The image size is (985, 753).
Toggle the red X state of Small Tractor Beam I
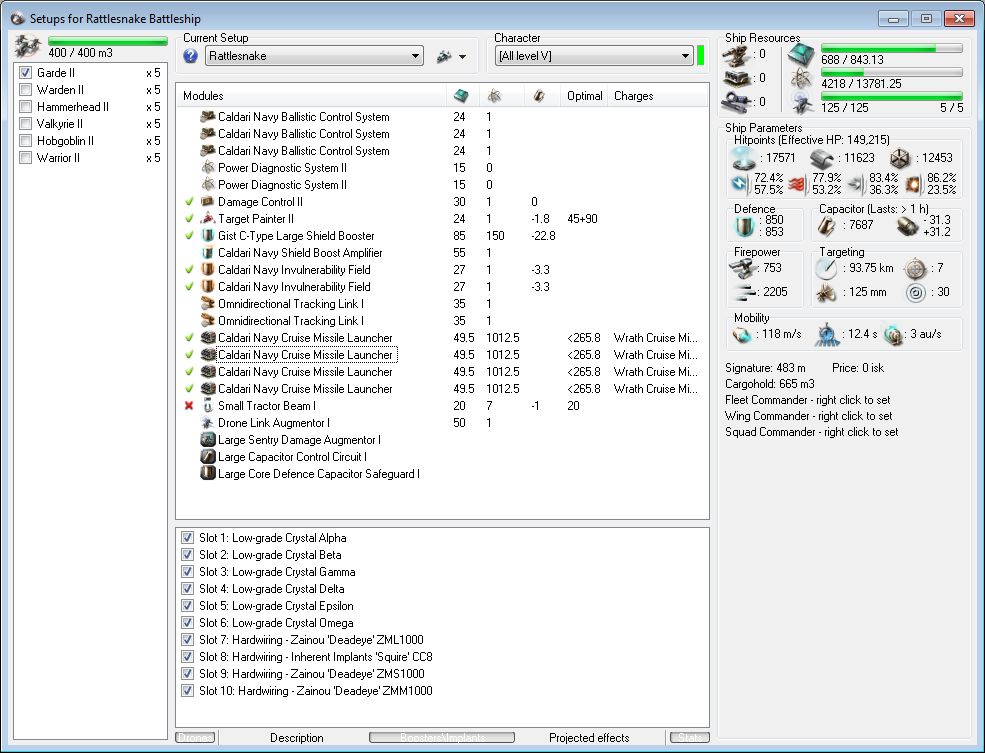(188, 406)
